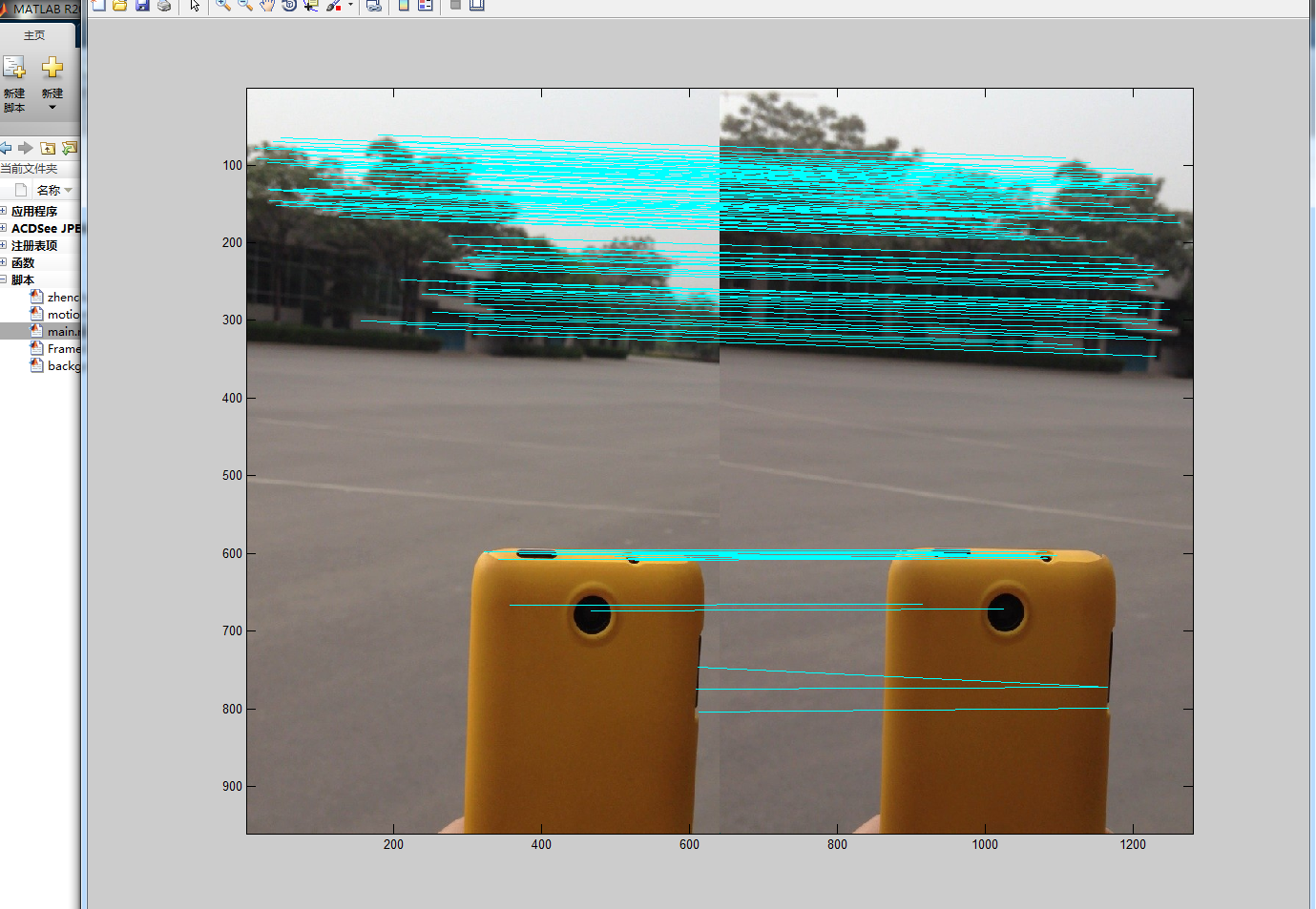Click the Link Plot icon

click(374, 5)
